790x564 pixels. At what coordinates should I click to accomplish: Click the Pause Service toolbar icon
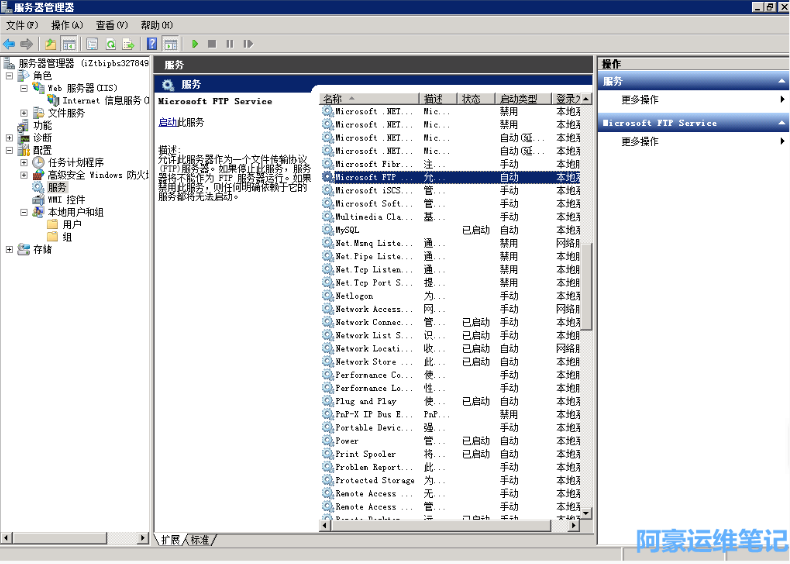point(230,44)
